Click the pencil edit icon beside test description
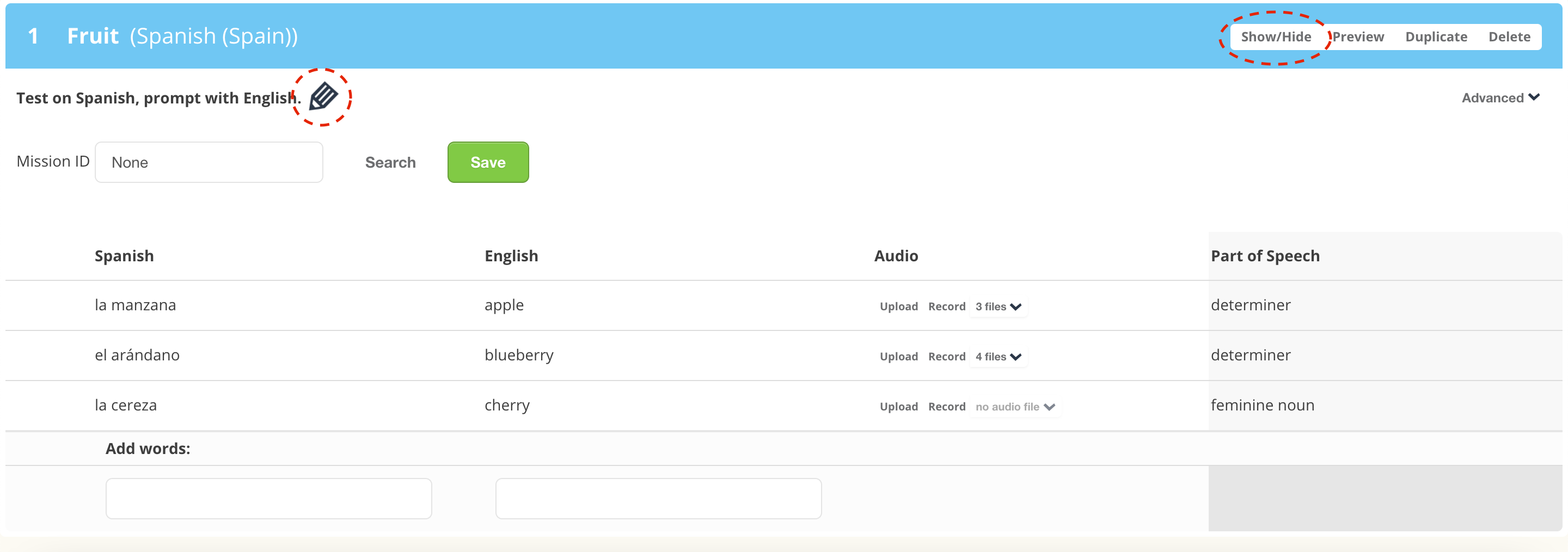This screenshot has width=1568, height=552. tap(323, 97)
